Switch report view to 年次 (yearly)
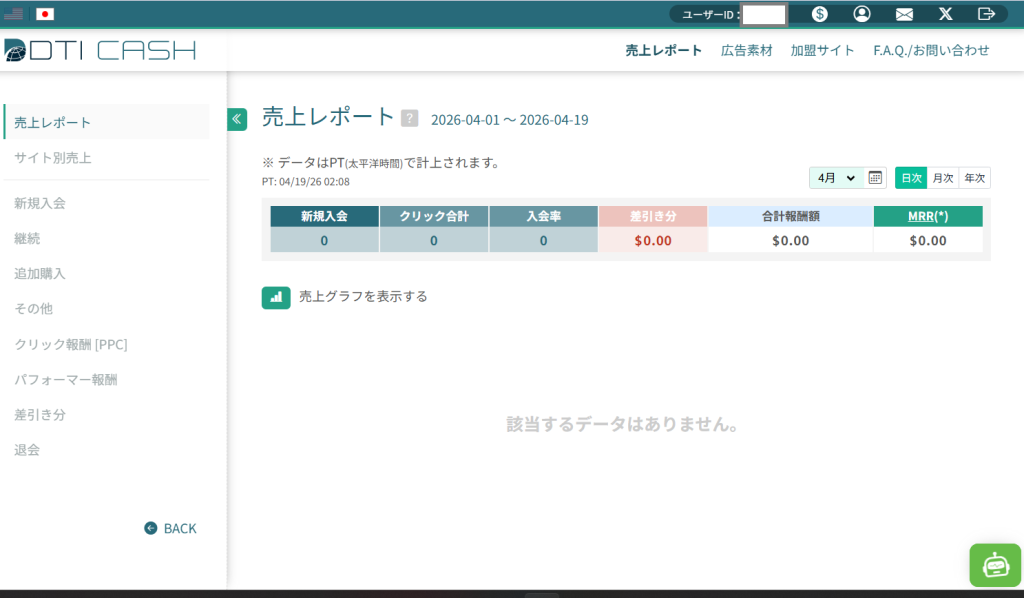This screenshot has height=598, width=1024. 974,178
